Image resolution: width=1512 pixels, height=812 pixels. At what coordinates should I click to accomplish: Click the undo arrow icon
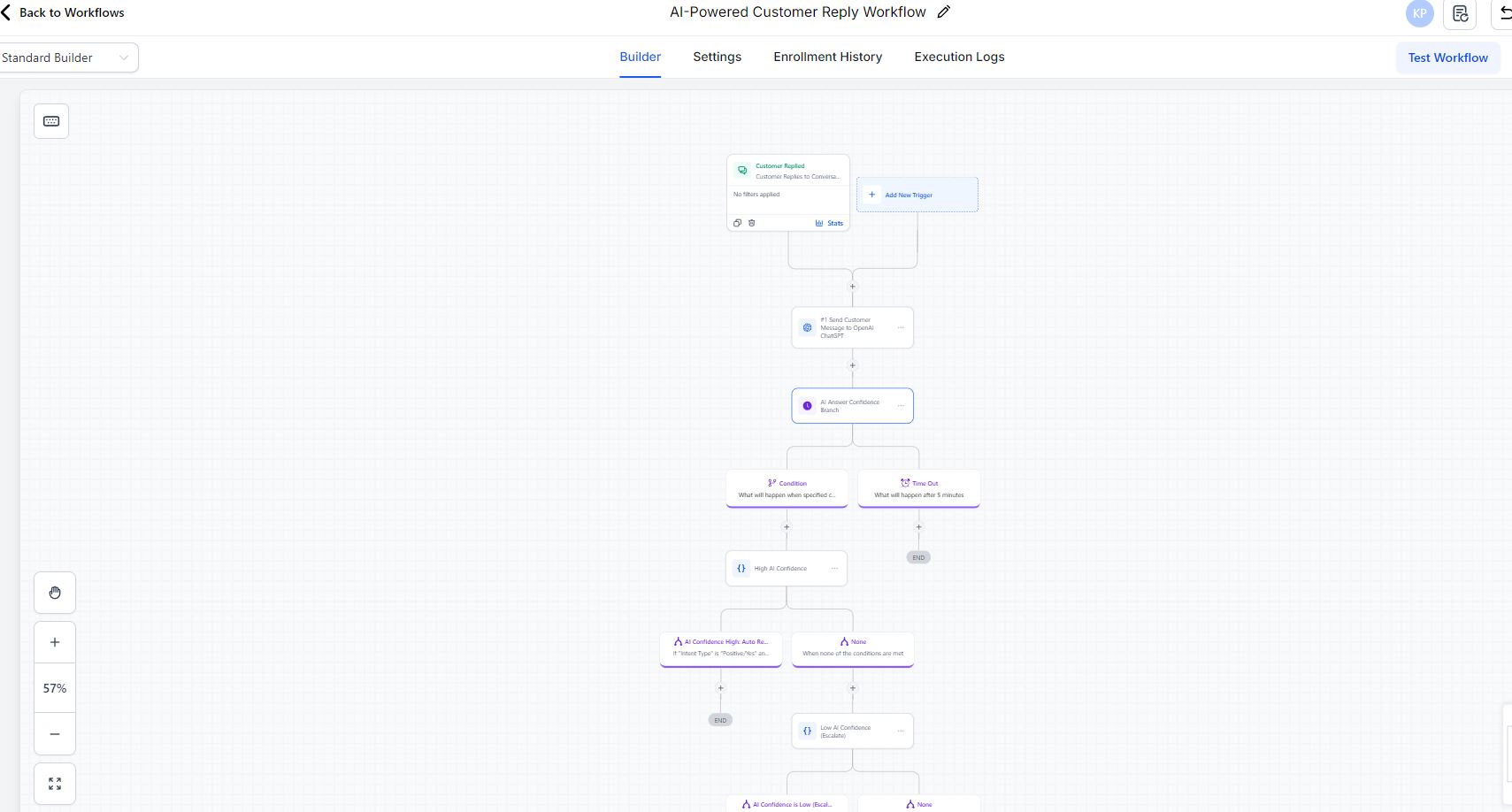pos(1505,11)
